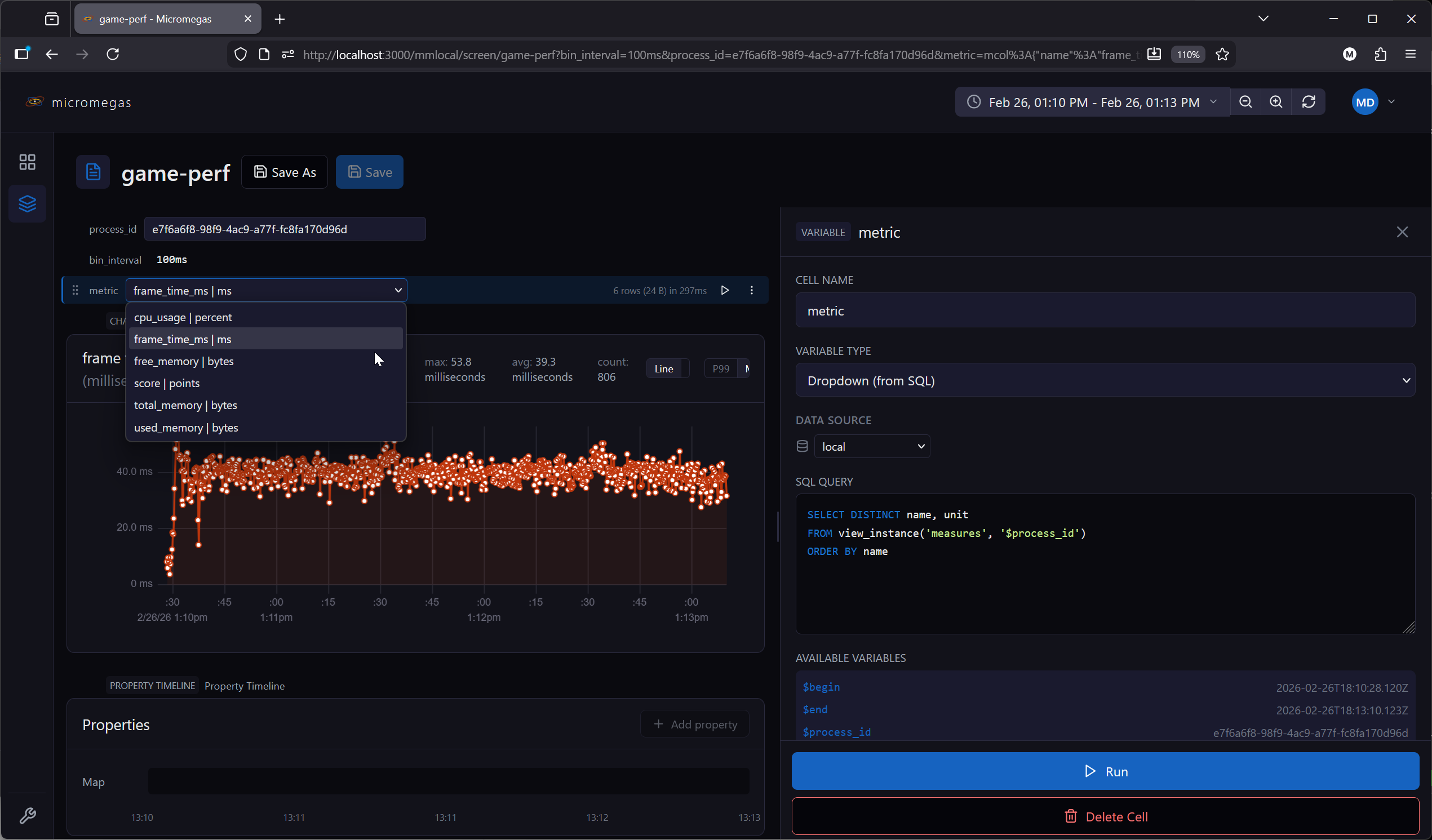Click the blue Run button

point(1105,771)
